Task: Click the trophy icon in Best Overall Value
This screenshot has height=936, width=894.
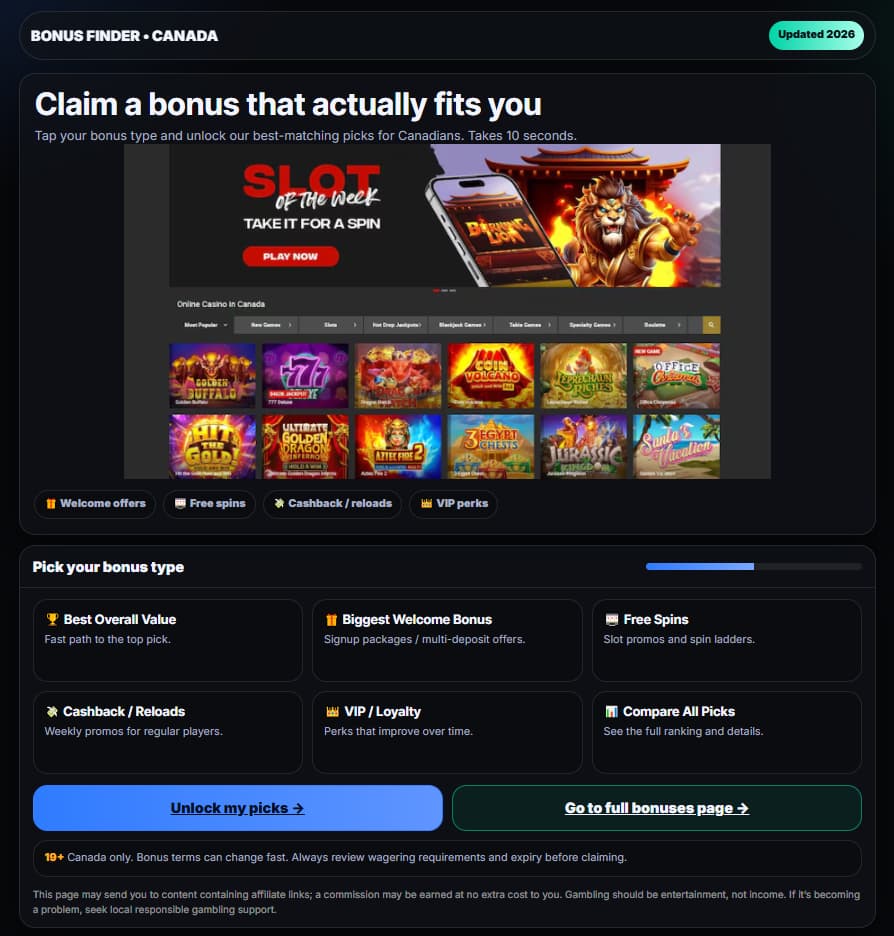Action: [x=52, y=619]
